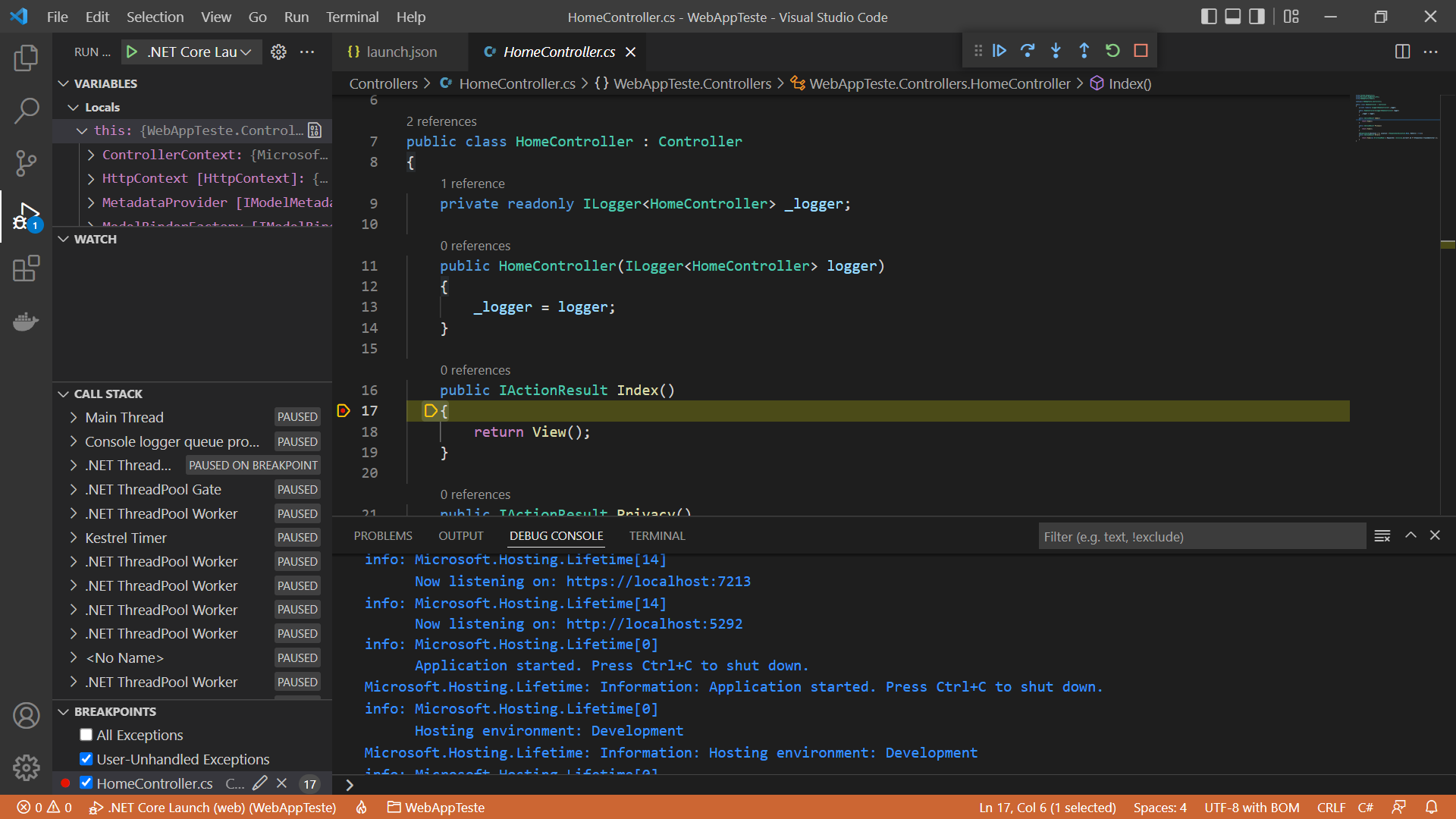Stop debugging with the red square
Screen dimensions: 1456x819
[1141, 51]
